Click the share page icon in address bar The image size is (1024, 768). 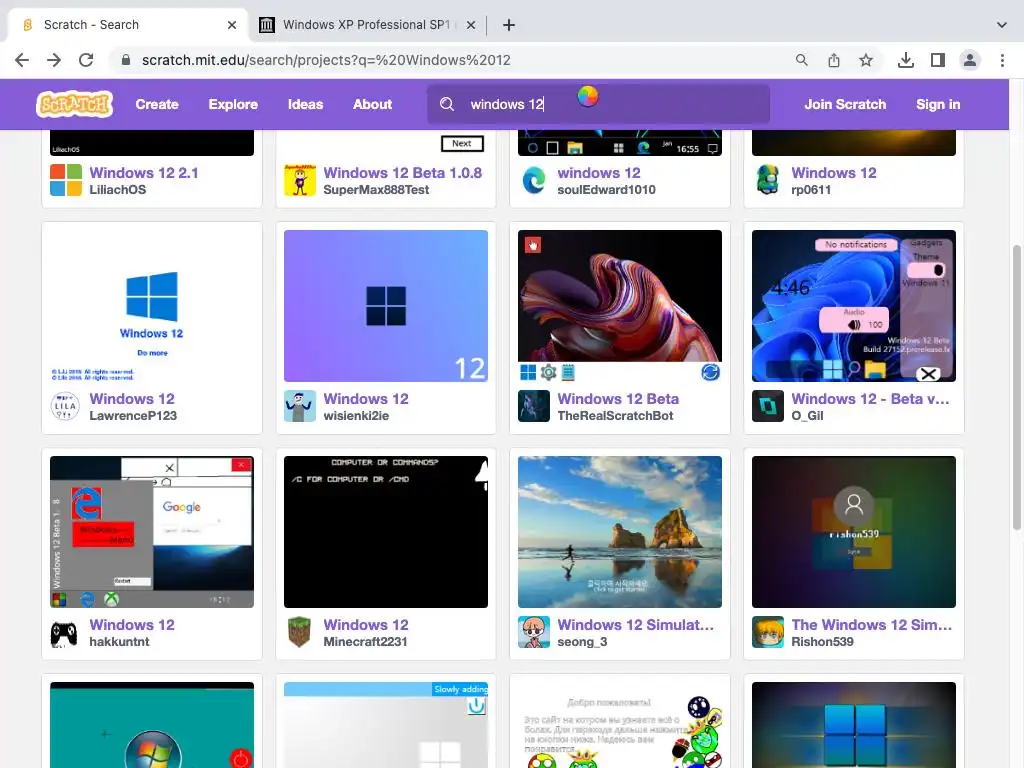point(834,60)
